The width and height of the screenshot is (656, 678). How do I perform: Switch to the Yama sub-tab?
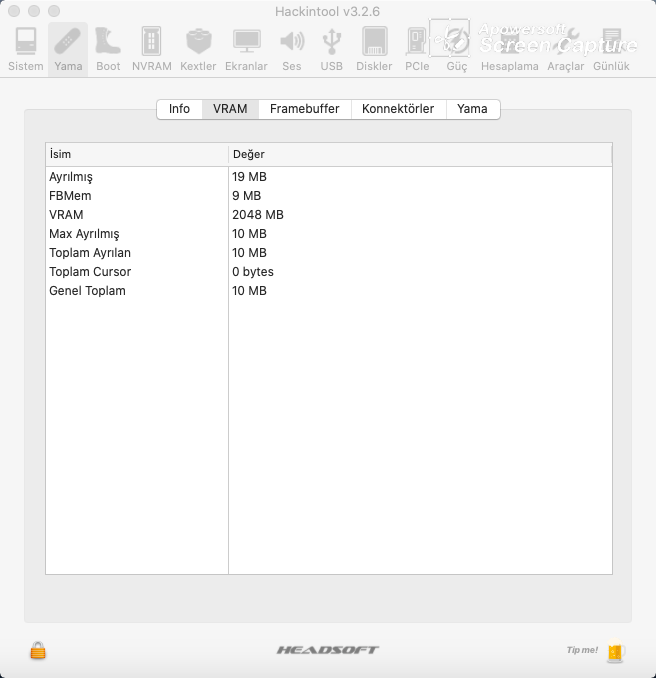tap(473, 109)
